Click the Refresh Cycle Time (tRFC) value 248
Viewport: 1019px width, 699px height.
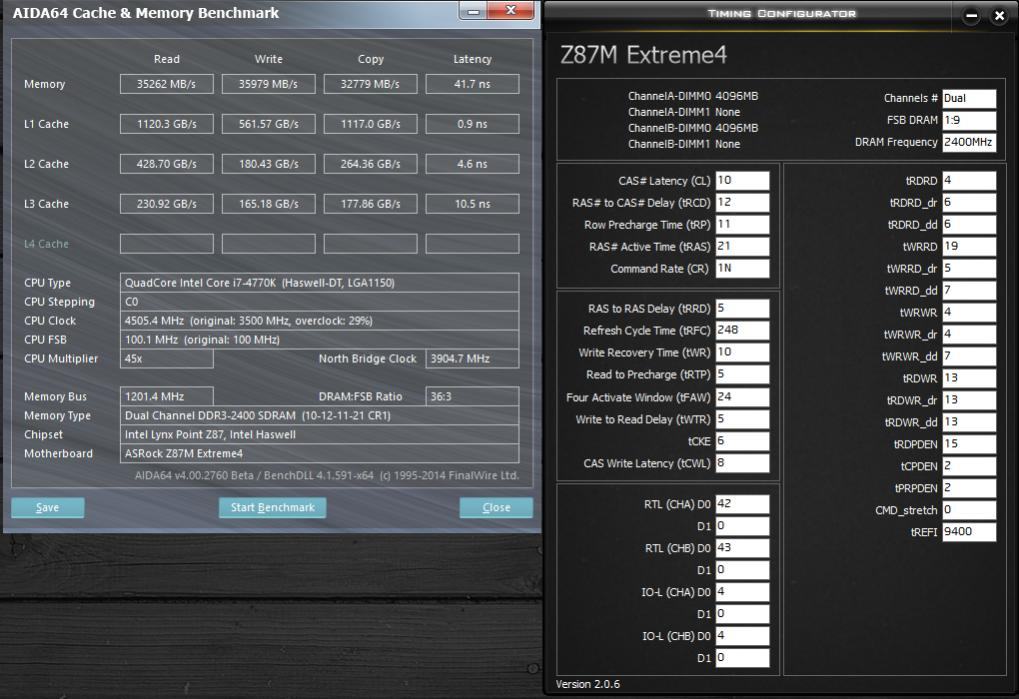coord(742,331)
